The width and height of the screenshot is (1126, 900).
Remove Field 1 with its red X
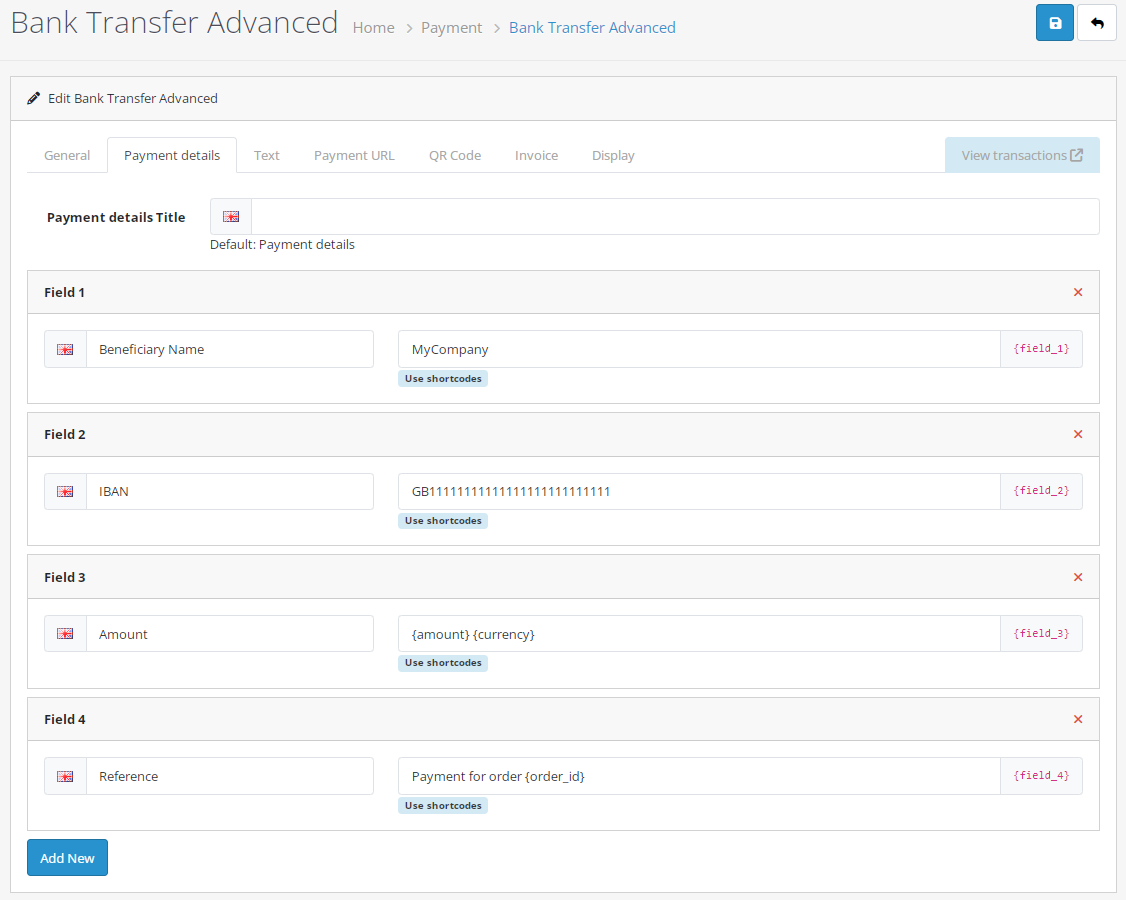point(1078,292)
